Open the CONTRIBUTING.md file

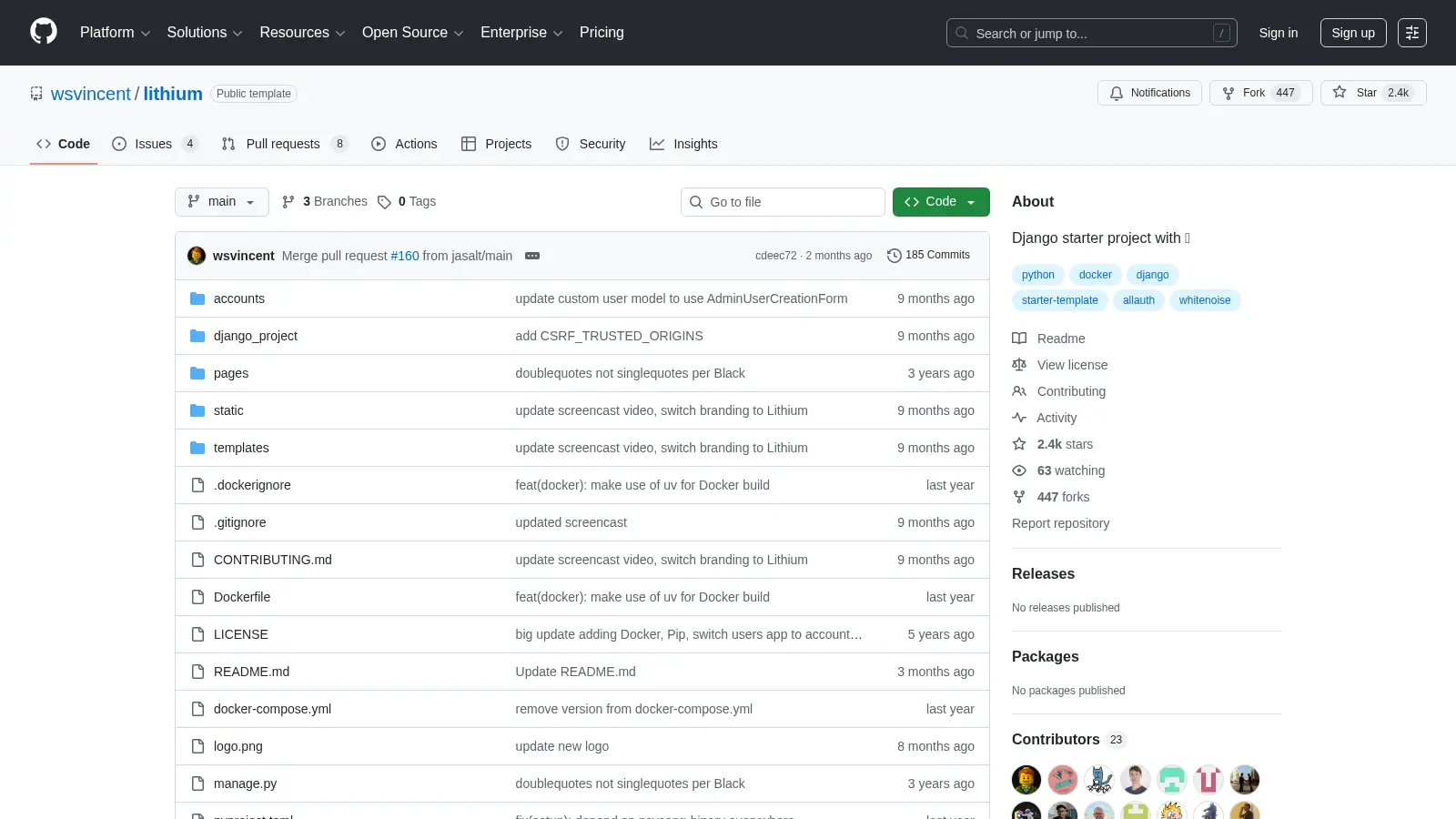tap(273, 560)
